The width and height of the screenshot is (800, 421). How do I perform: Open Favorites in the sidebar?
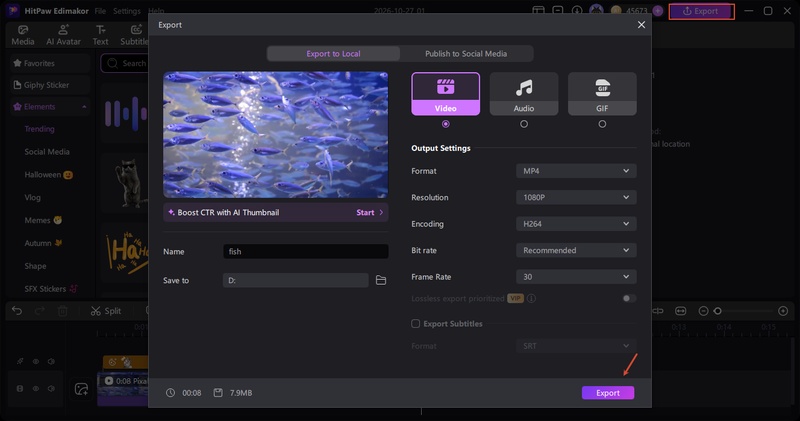coord(50,63)
